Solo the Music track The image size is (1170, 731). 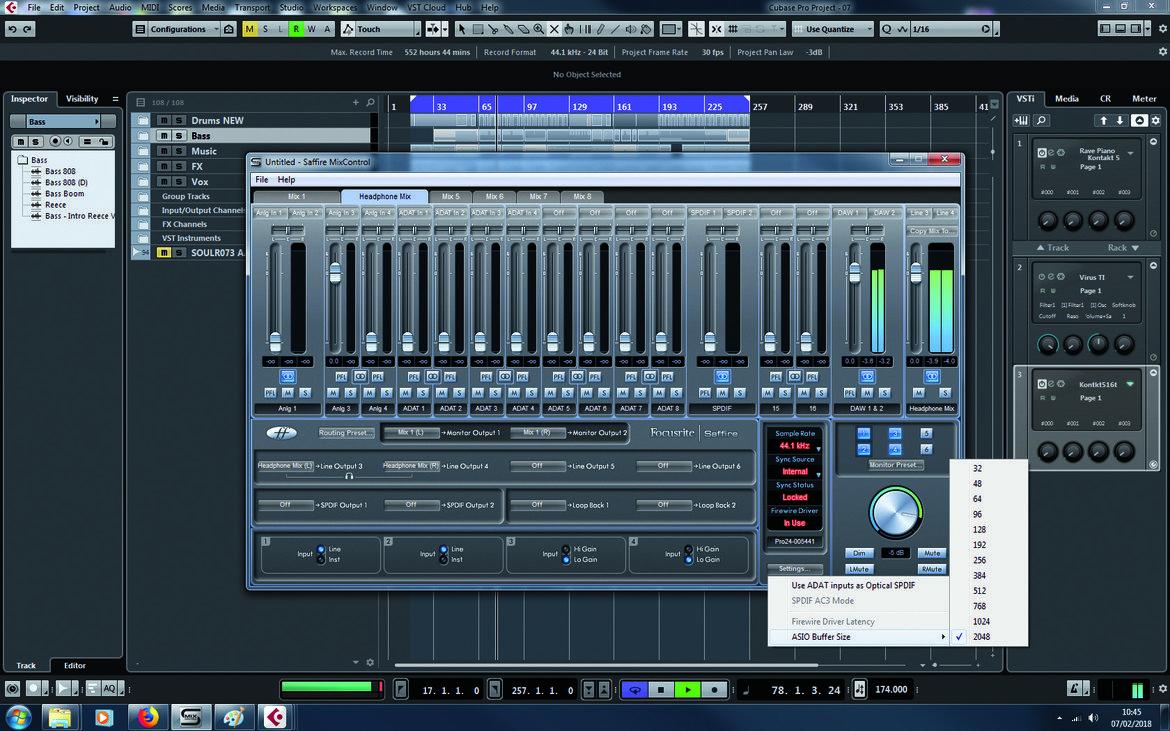[x=179, y=151]
